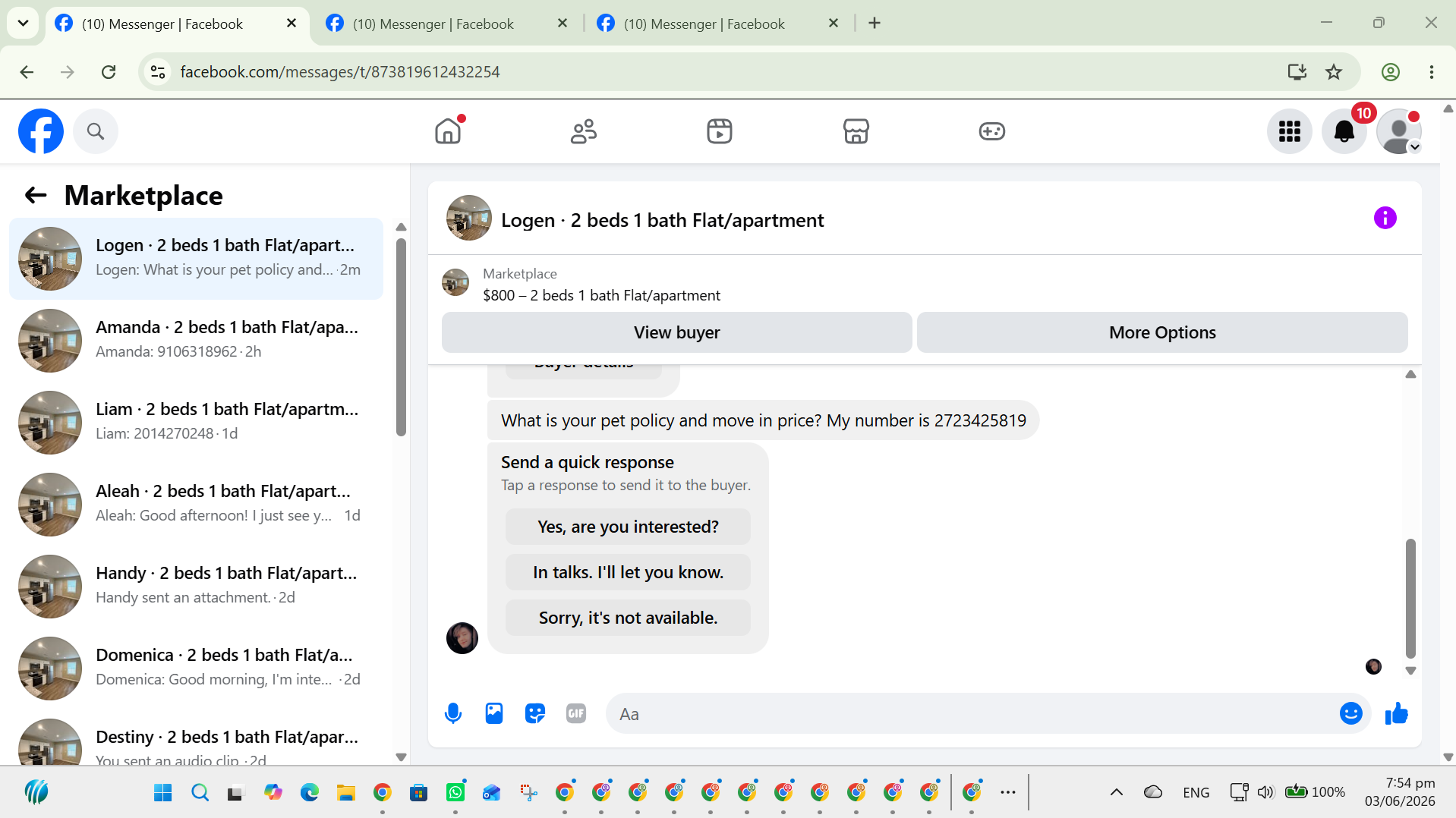Image resolution: width=1456 pixels, height=818 pixels.
Task: View site information icon in address bar
Action: click(x=158, y=72)
